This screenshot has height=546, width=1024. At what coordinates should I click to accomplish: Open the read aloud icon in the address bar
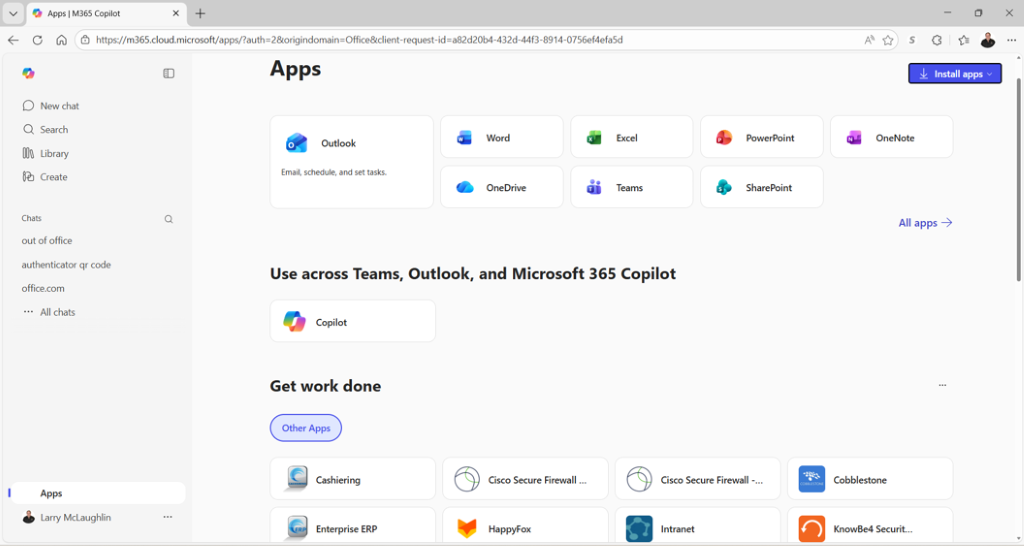coord(869,40)
